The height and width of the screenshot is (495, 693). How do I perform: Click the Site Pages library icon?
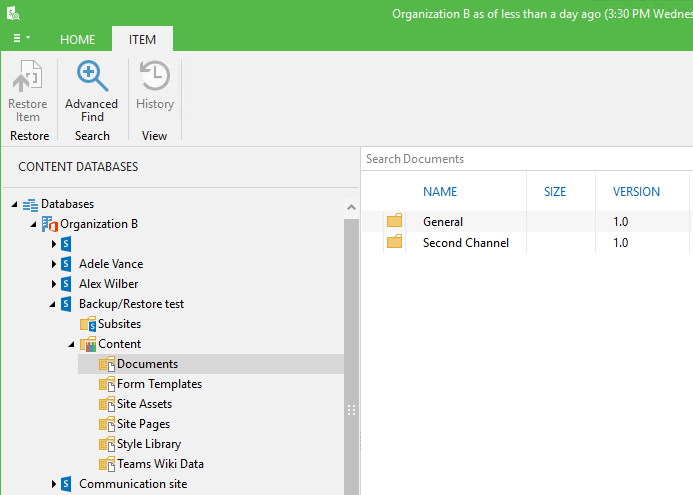[107, 424]
